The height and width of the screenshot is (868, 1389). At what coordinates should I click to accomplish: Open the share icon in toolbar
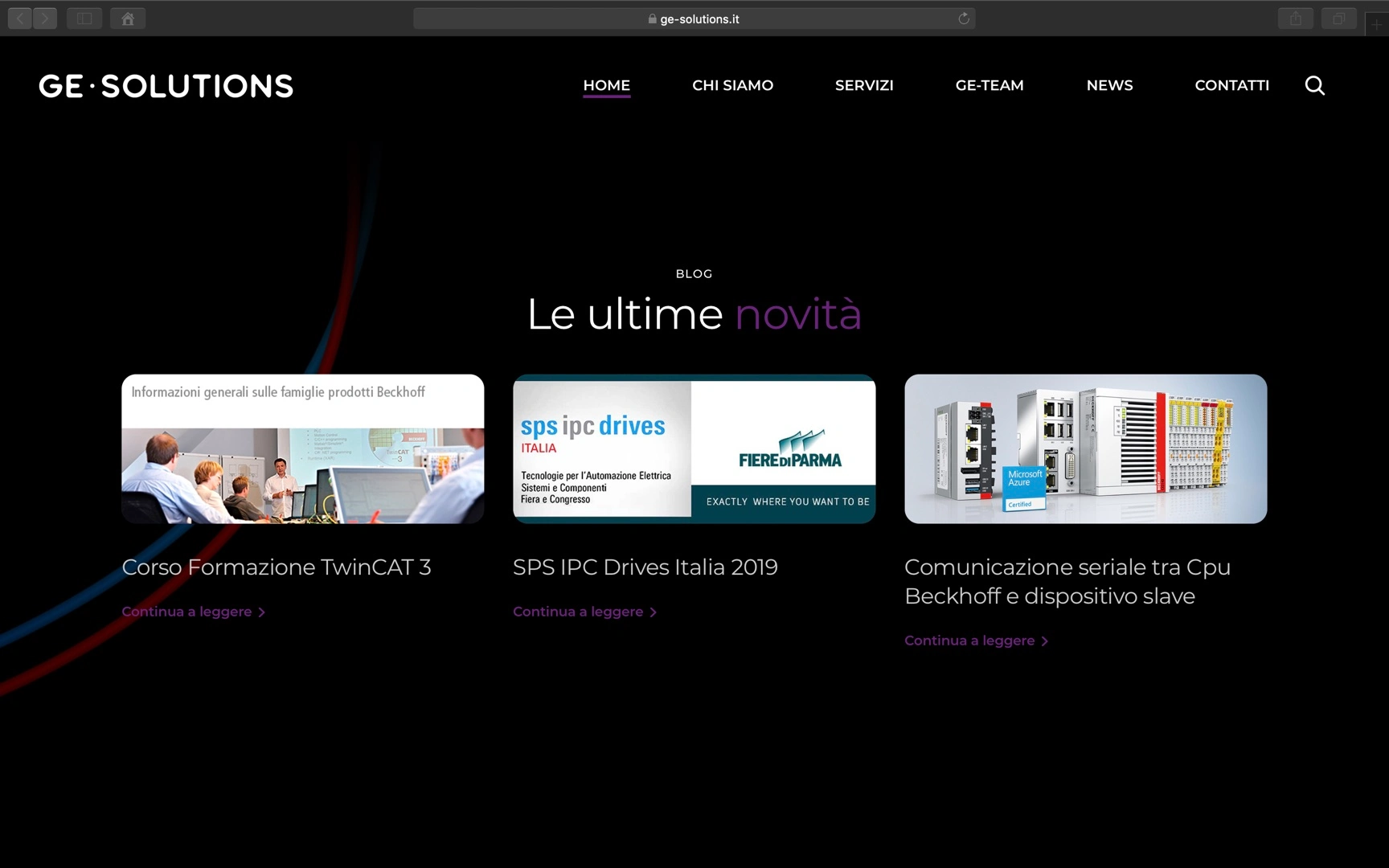(x=1296, y=18)
